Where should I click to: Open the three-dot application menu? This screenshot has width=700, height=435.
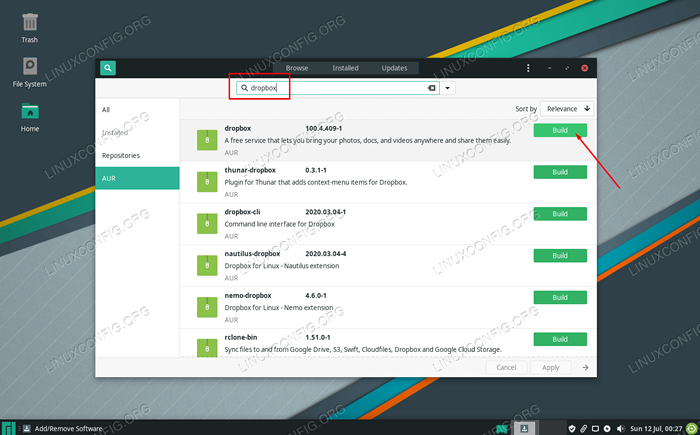point(528,68)
